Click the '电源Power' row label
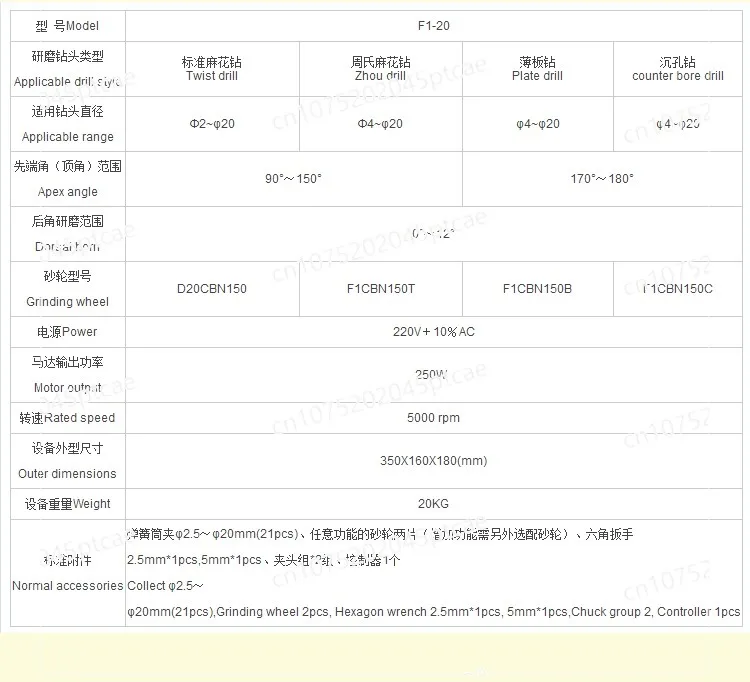Image resolution: width=750 pixels, height=682 pixels. tap(67, 332)
